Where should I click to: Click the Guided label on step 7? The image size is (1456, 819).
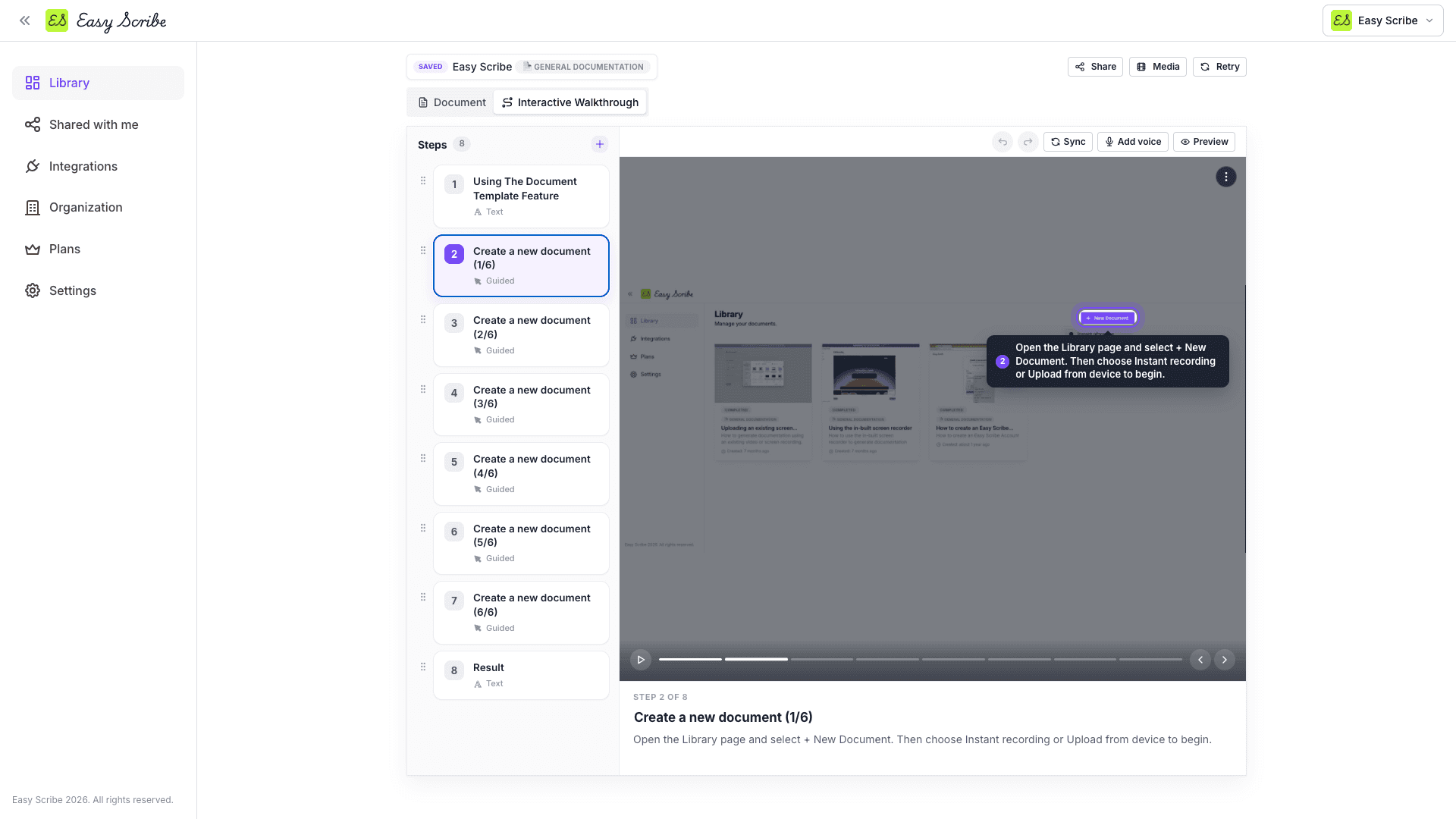500,628
